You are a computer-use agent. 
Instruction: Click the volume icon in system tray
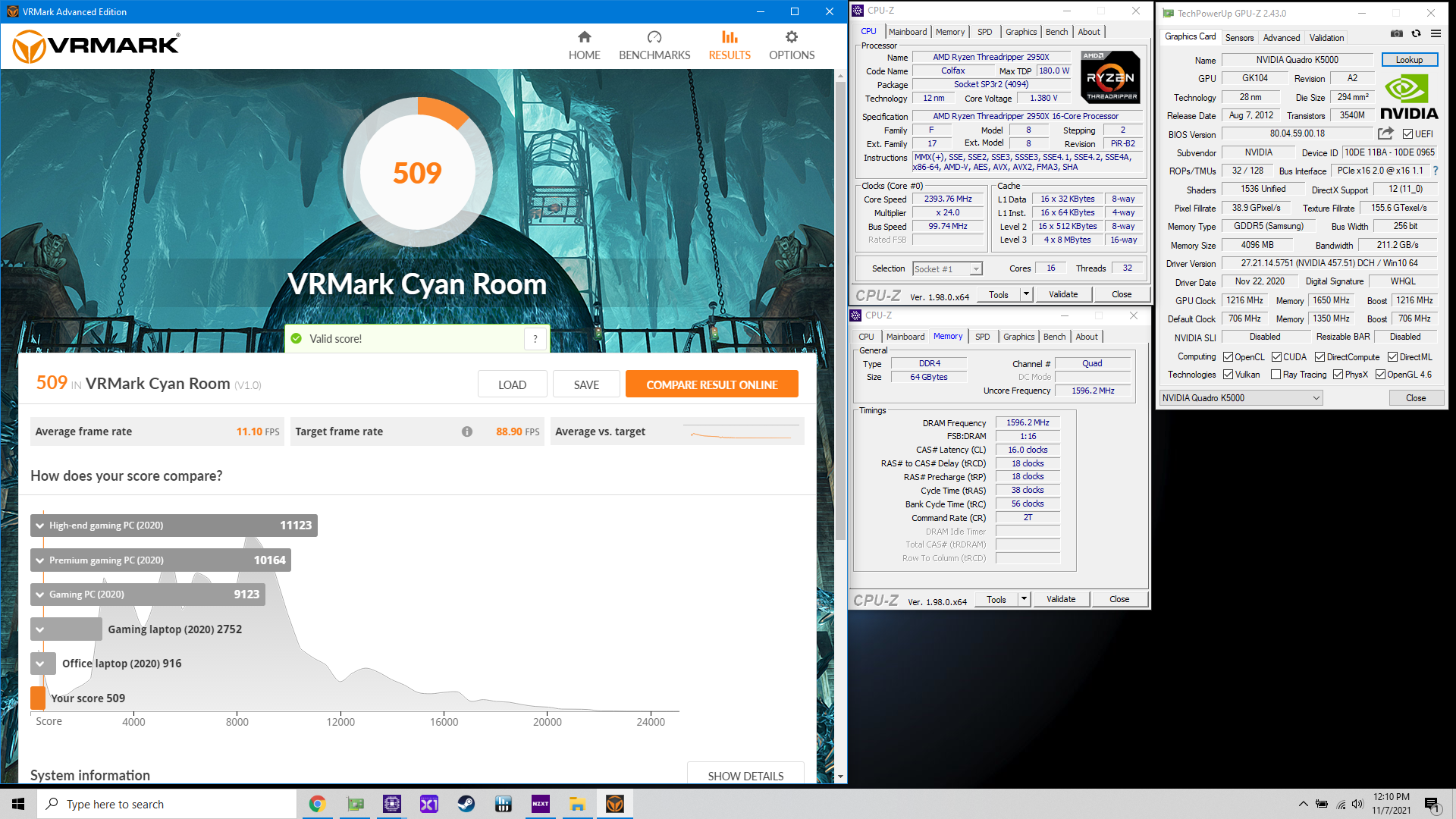[x=1357, y=804]
